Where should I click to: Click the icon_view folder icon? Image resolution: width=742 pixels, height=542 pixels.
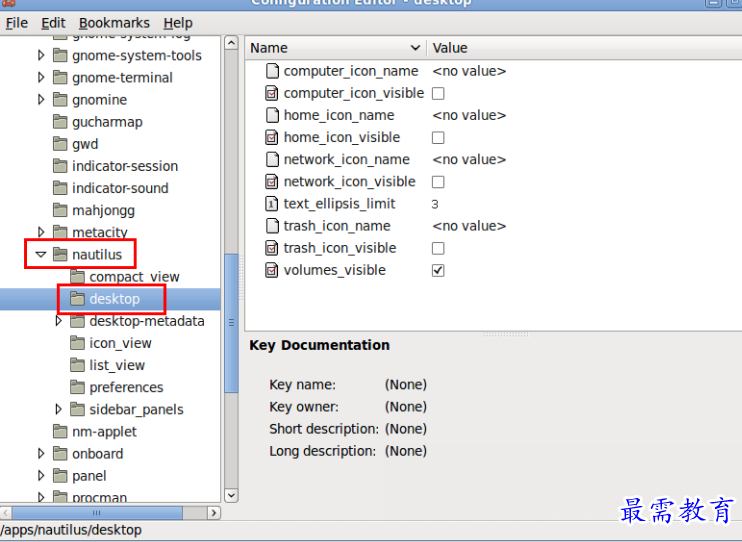pyautogui.click(x=78, y=343)
